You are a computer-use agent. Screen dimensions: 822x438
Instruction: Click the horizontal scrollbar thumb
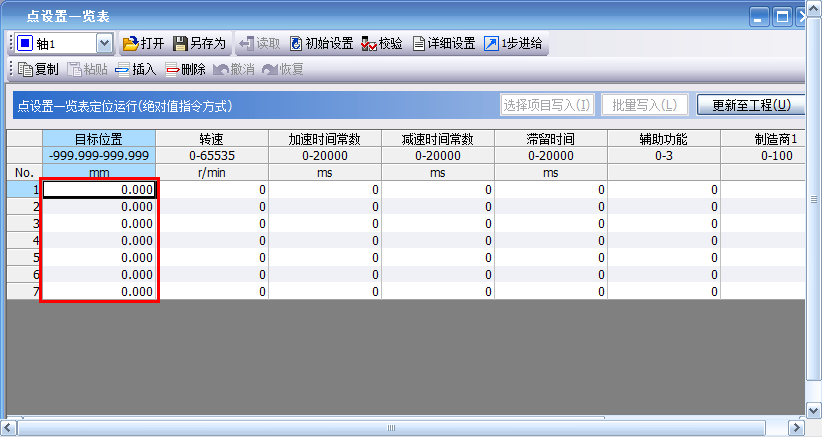coord(392,428)
